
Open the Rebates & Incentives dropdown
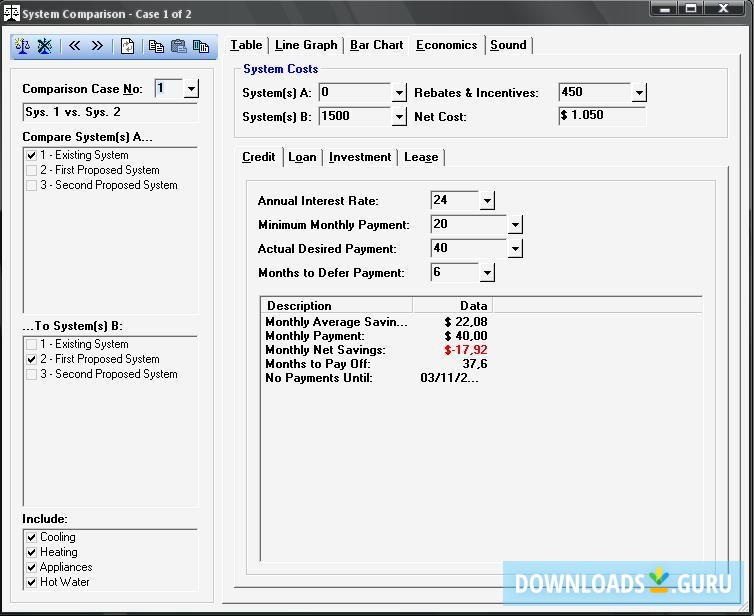point(639,92)
